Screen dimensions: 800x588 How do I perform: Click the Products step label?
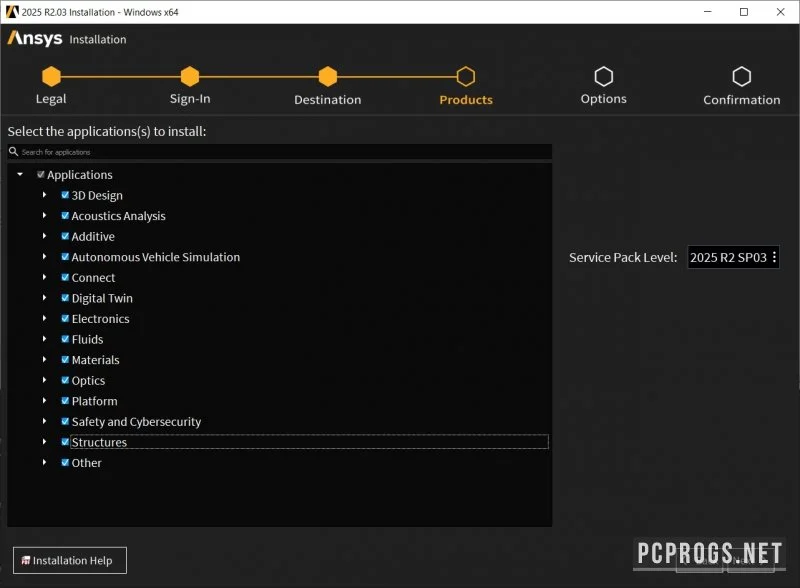tap(466, 100)
